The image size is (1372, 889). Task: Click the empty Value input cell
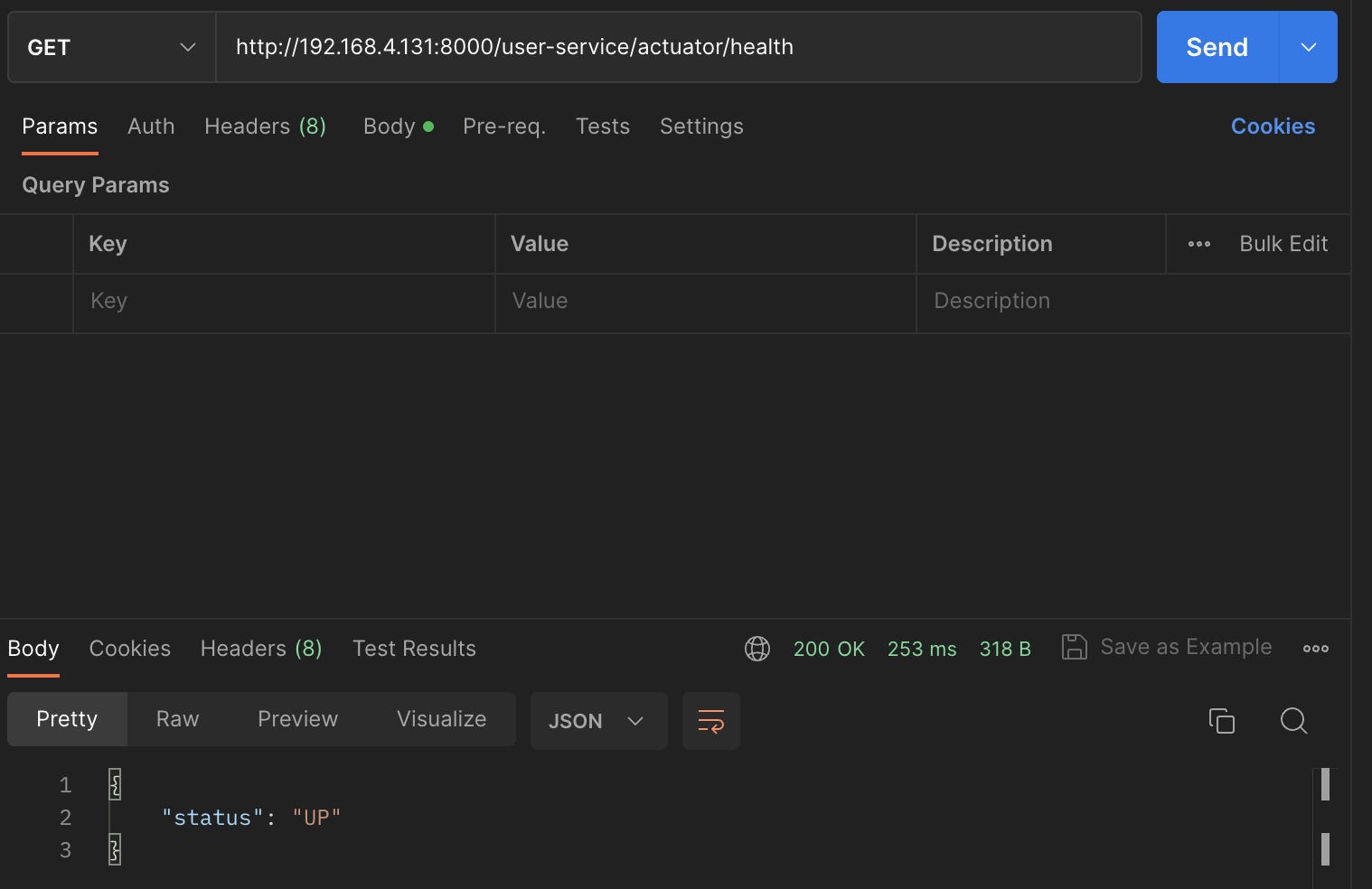pyautogui.click(x=706, y=304)
